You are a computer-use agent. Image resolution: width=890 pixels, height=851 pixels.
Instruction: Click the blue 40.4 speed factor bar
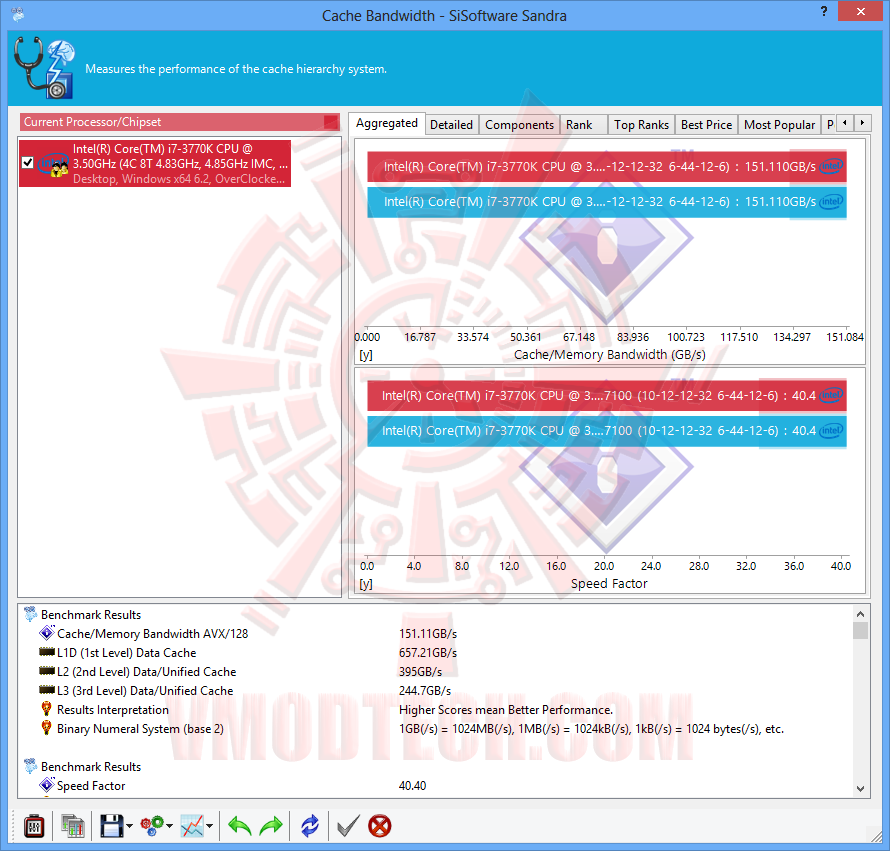click(607, 431)
